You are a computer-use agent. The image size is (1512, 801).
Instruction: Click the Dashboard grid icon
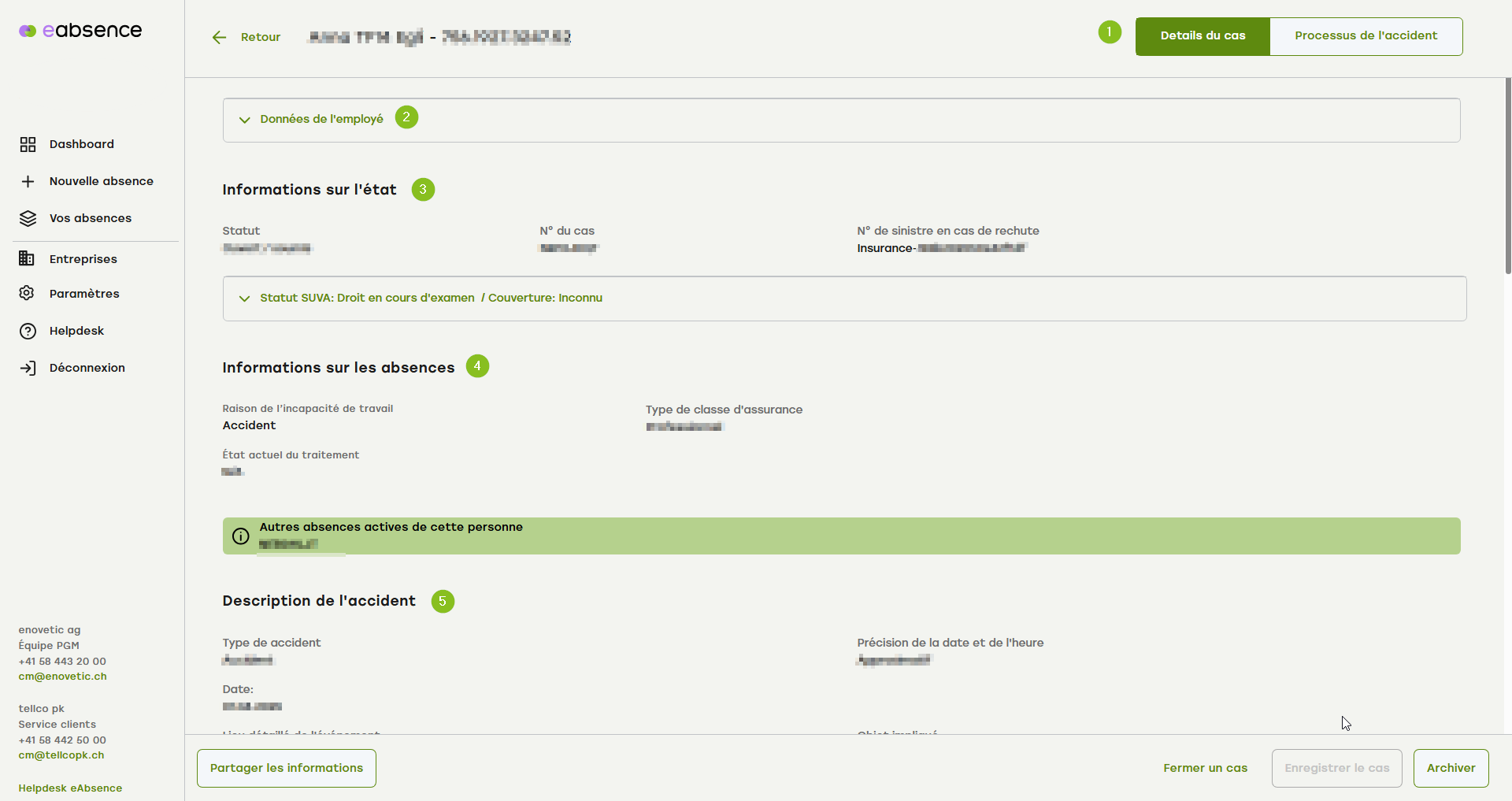pos(28,144)
